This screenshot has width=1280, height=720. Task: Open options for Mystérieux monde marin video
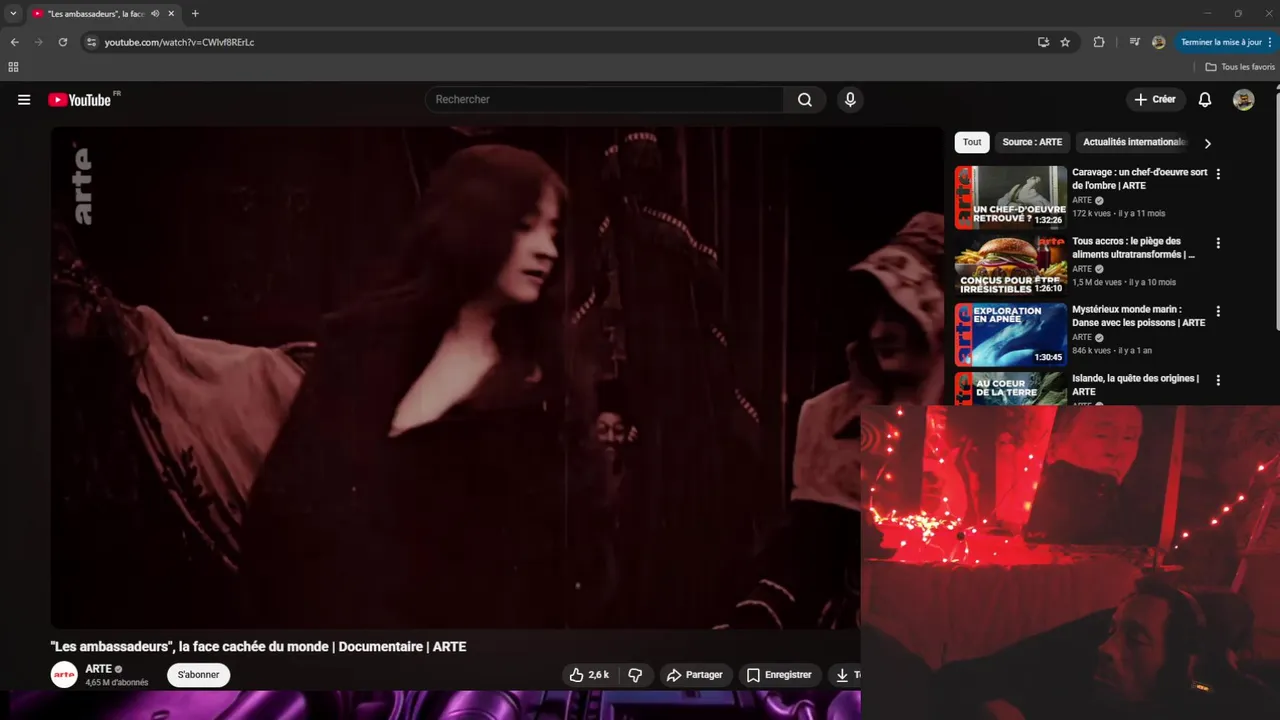pos(1218,311)
